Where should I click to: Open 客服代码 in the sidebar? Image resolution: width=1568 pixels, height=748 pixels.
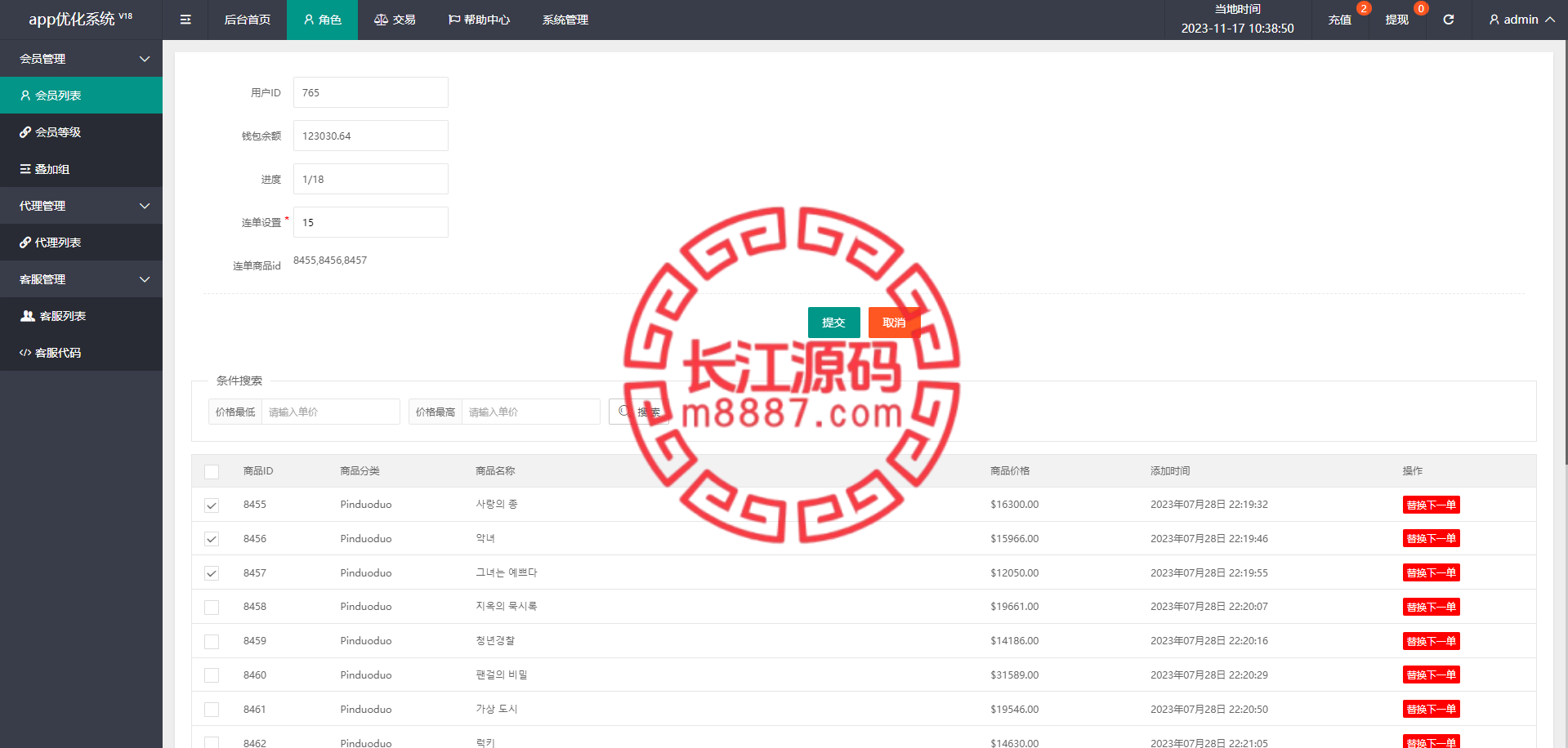[x=81, y=353]
